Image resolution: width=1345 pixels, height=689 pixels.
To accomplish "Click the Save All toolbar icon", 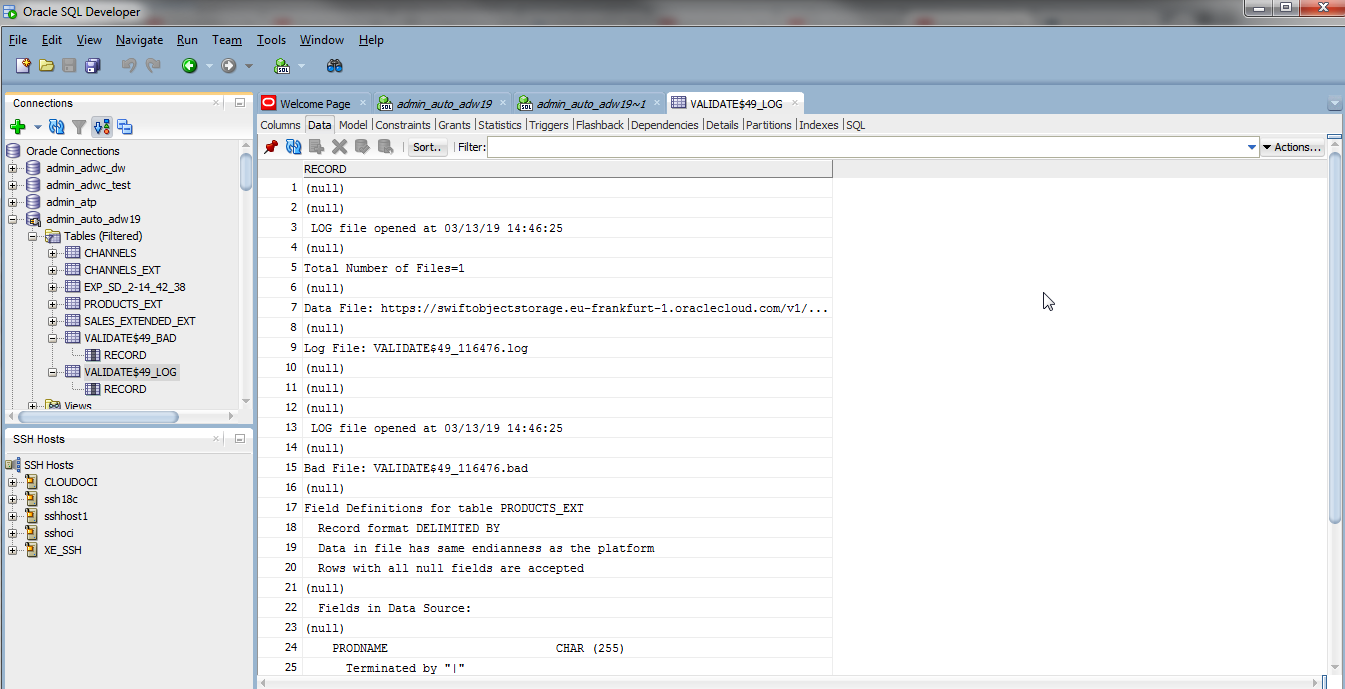I will click(93, 66).
